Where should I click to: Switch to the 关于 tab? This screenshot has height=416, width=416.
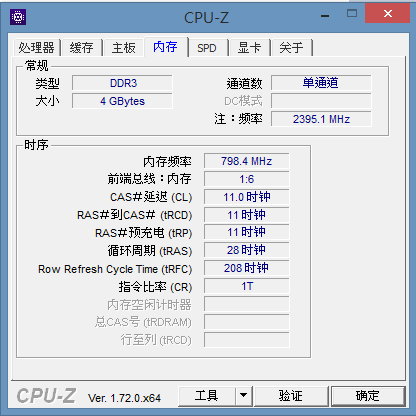(292, 48)
